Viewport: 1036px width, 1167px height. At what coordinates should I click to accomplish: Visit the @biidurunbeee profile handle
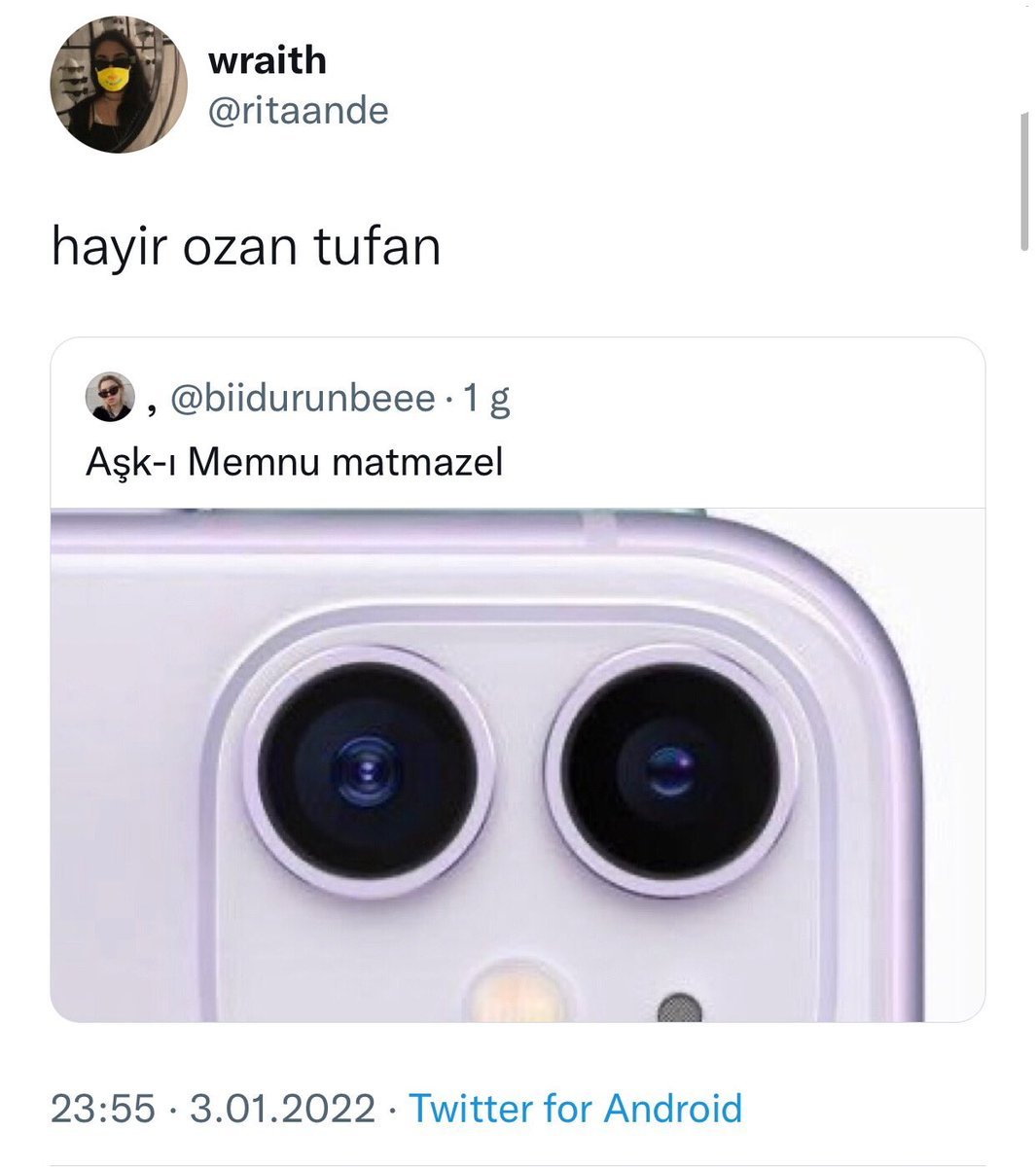click(303, 398)
